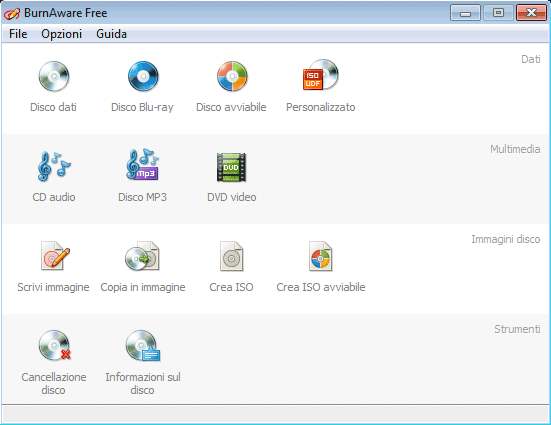Close the BurnAware Free window

click(531, 13)
